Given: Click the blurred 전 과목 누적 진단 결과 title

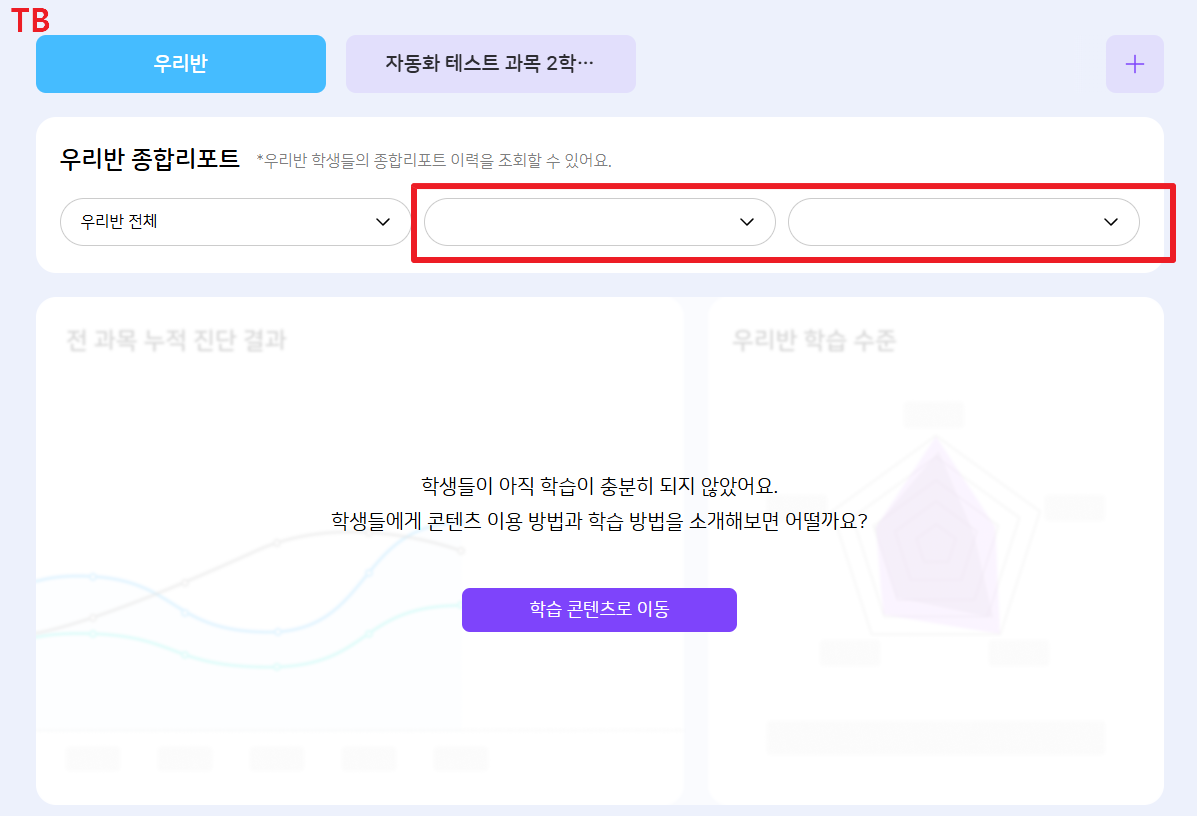Looking at the screenshot, I should pyautogui.click(x=176, y=340).
